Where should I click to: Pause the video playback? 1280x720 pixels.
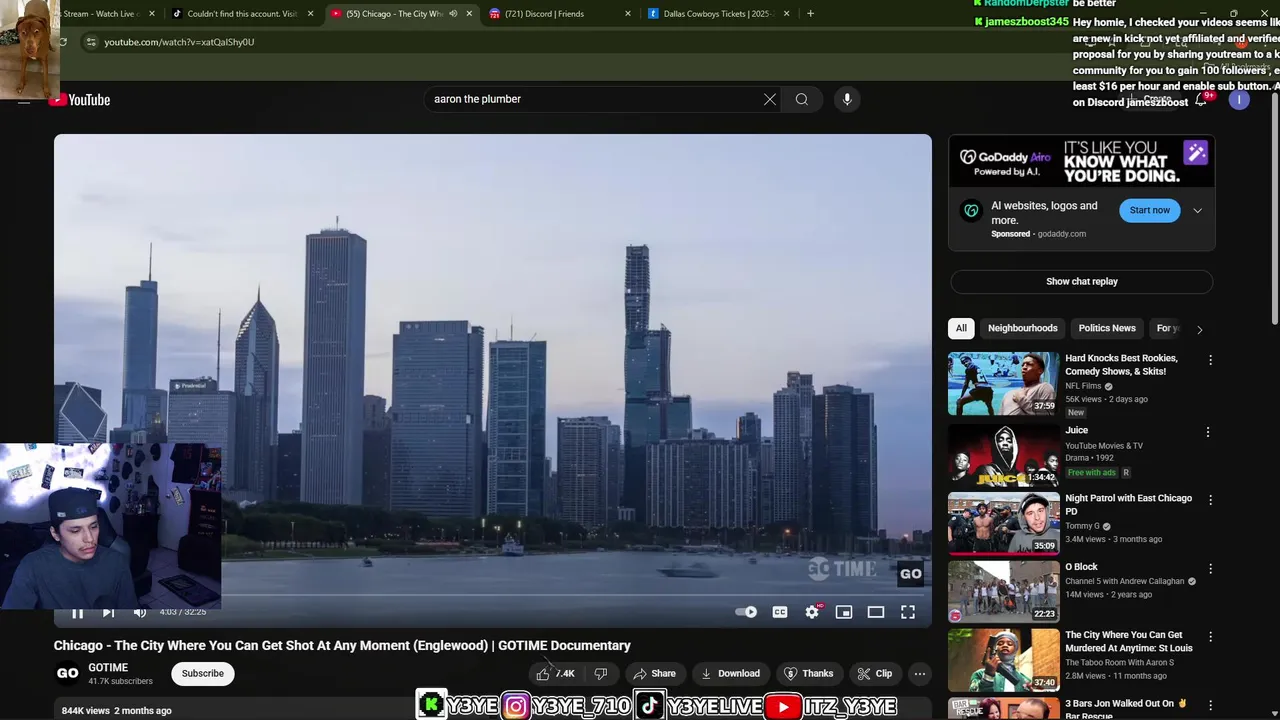(77, 612)
